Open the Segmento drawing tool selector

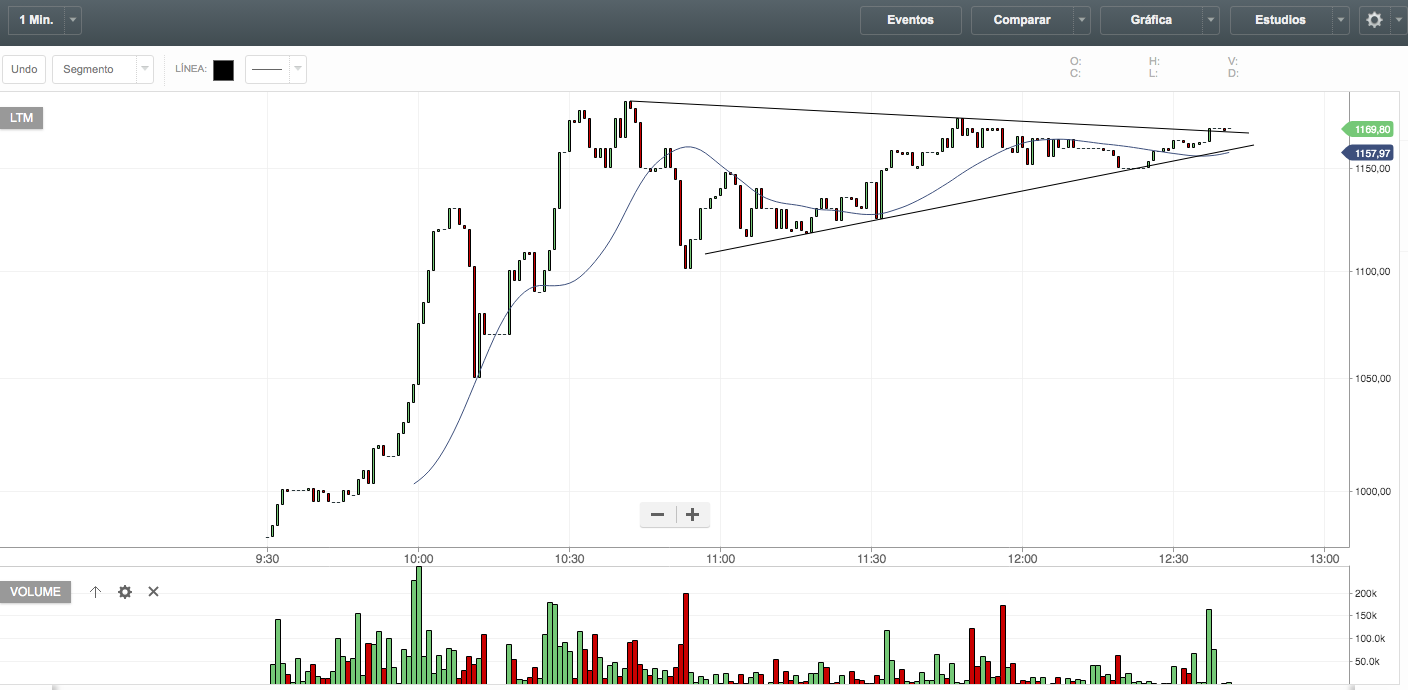click(103, 69)
